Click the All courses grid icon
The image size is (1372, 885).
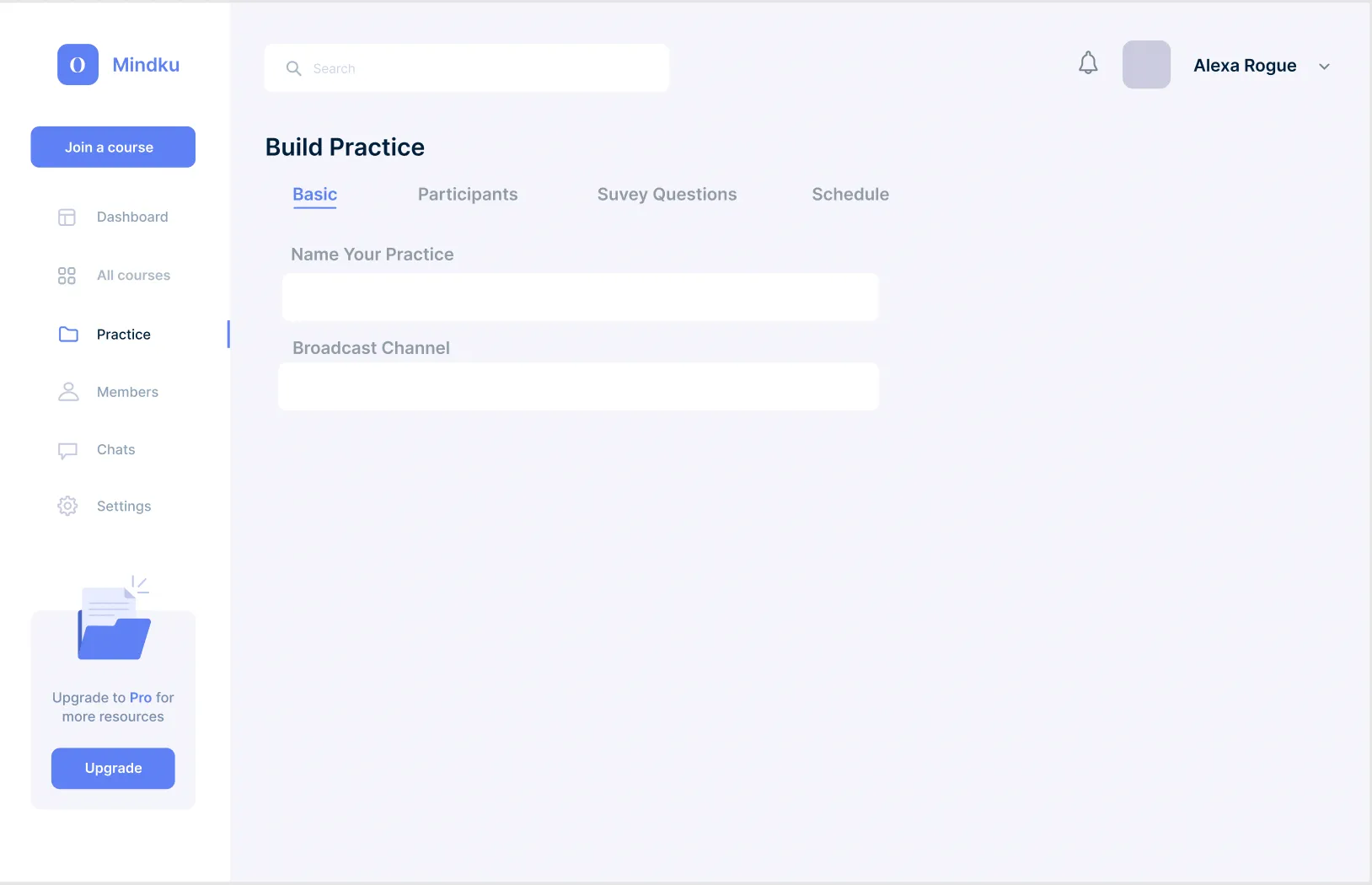67,275
